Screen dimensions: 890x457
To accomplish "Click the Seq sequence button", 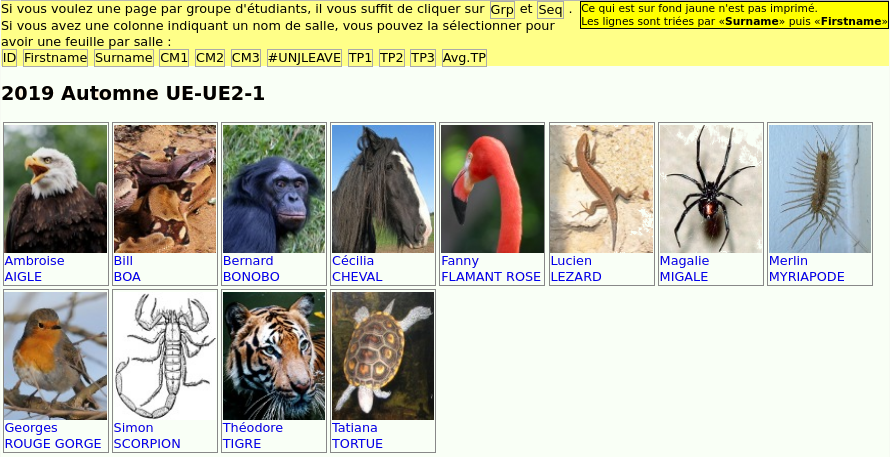I will pos(551,10).
